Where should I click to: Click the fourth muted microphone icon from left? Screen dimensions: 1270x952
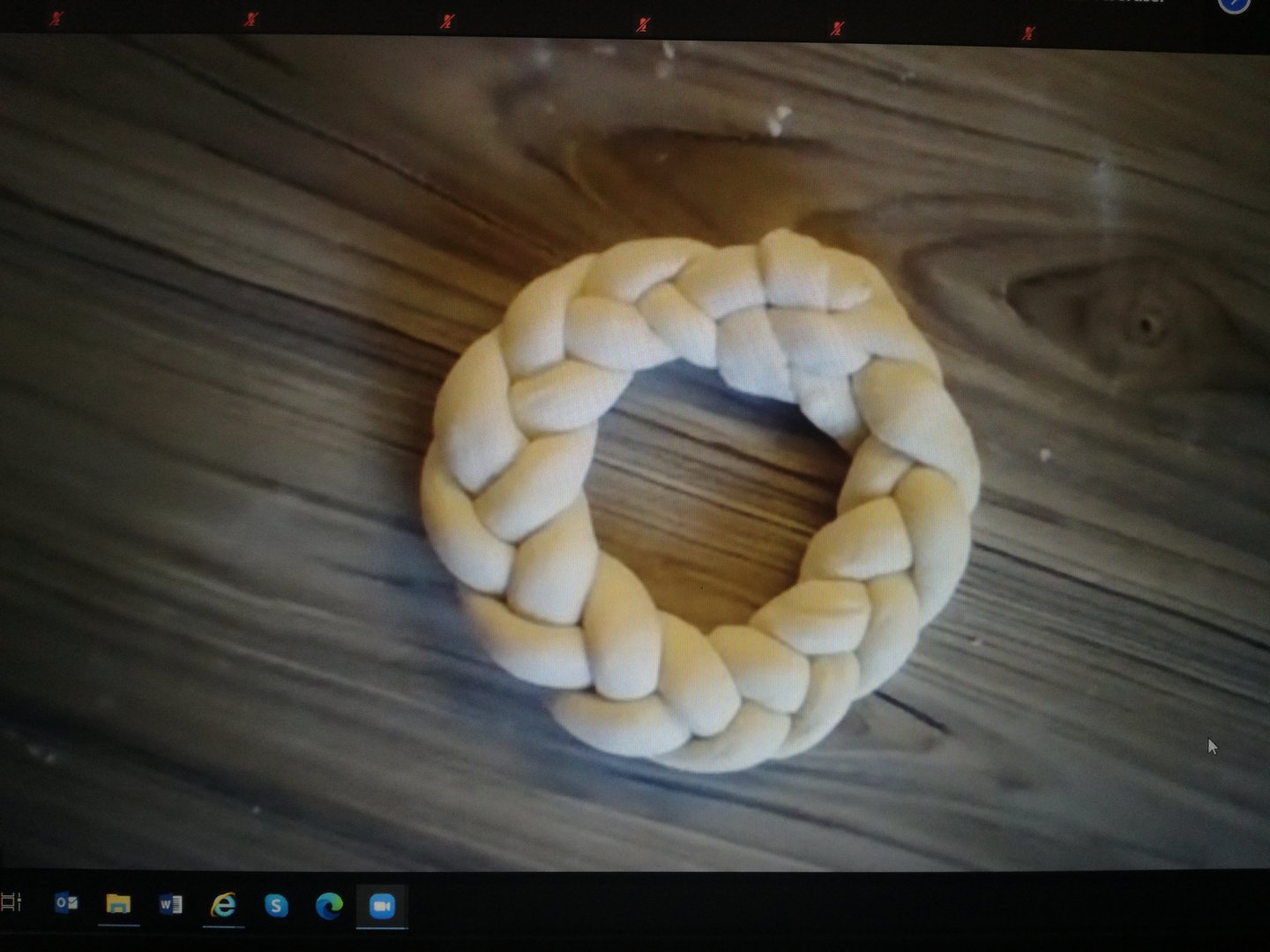pos(644,25)
